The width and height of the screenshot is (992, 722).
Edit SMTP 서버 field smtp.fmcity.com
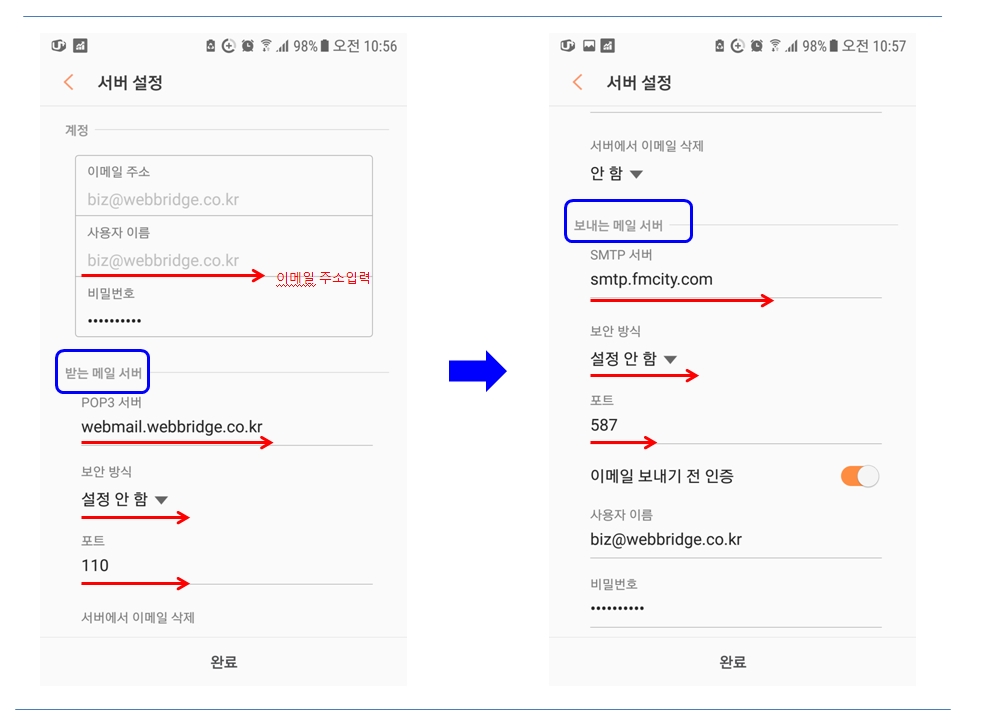click(736, 280)
